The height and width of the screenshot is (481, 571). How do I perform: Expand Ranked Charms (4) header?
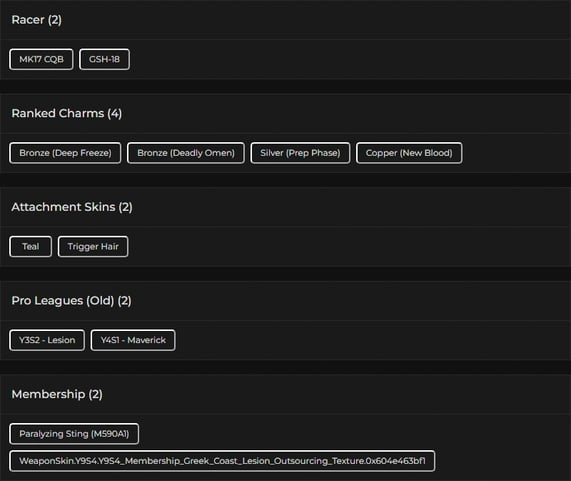point(67,113)
